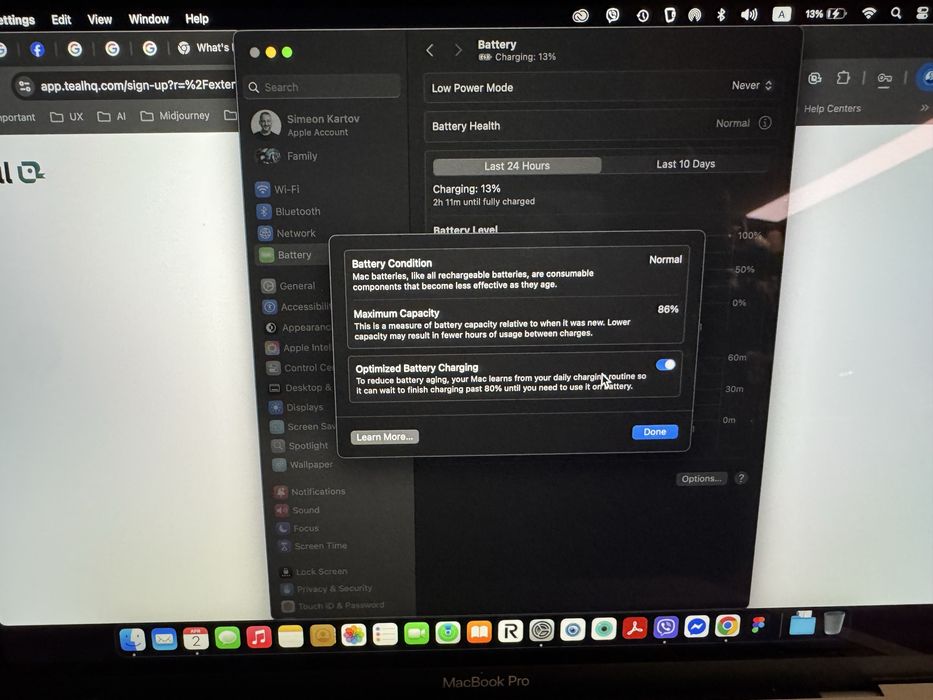
Task: Open the Window menu
Action: pos(149,19)
